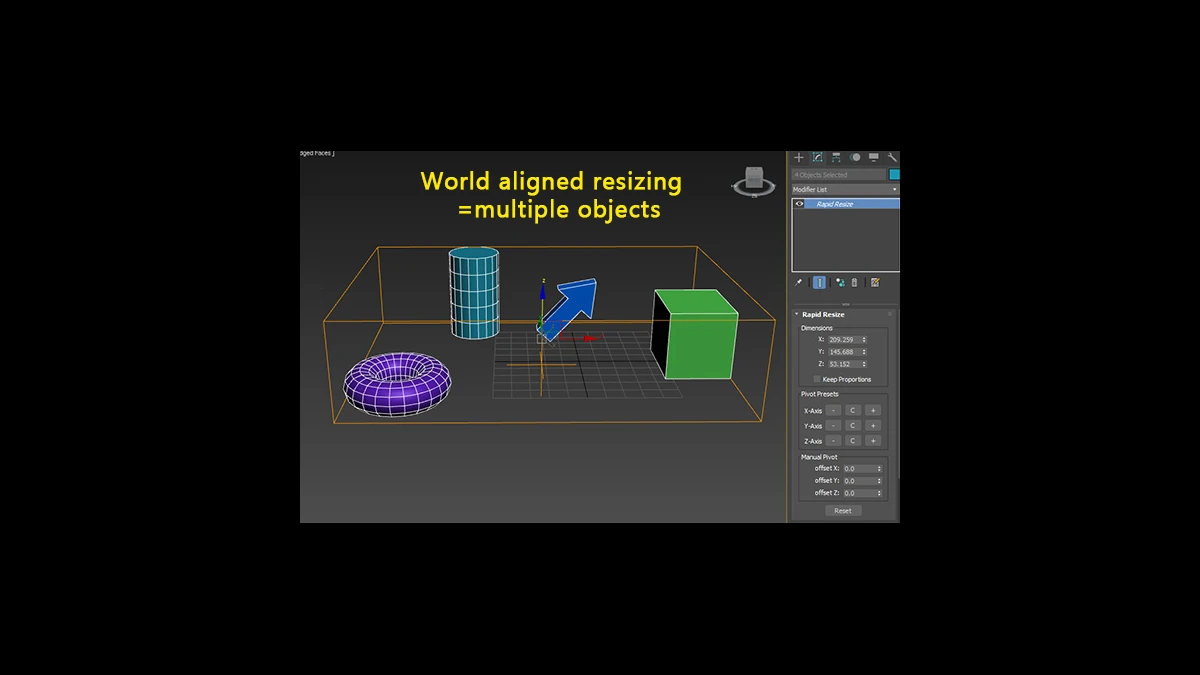Image resolution: width=1200 pixels, height=675 pixels.
Task: Set Y-Axis pivot to plus
Action: 873,426
